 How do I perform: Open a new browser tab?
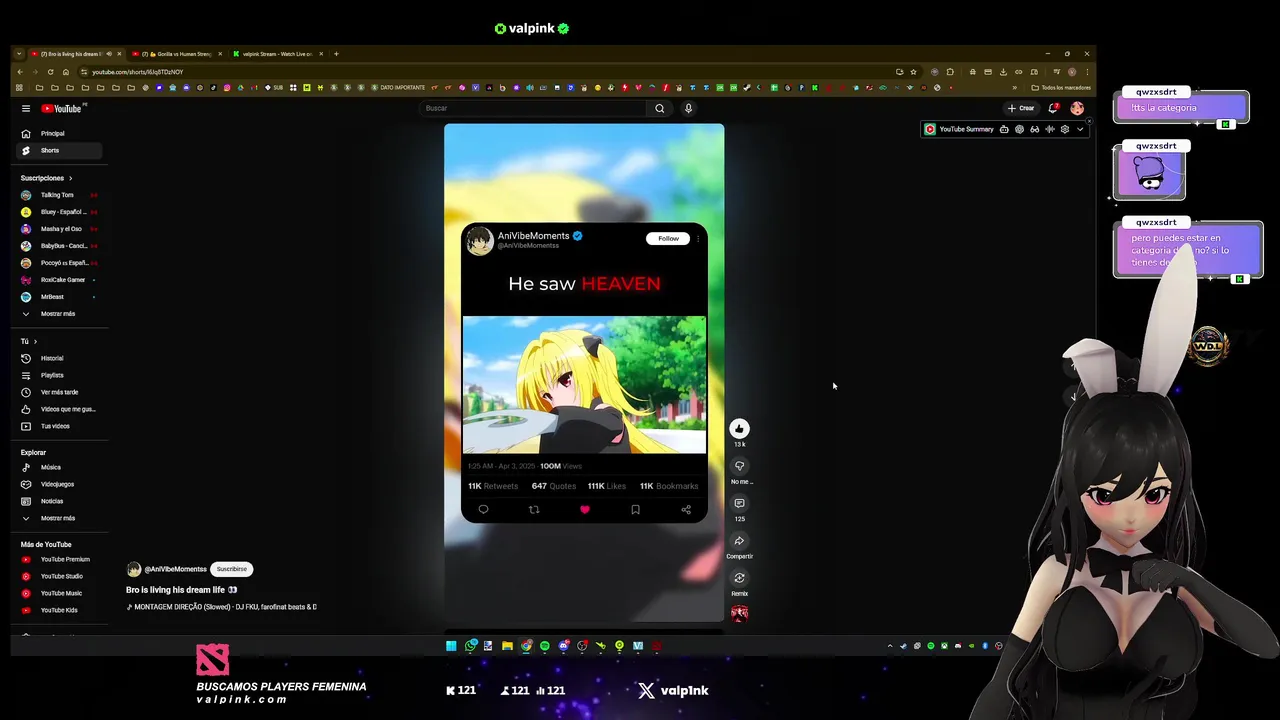(x=336, y=54)
